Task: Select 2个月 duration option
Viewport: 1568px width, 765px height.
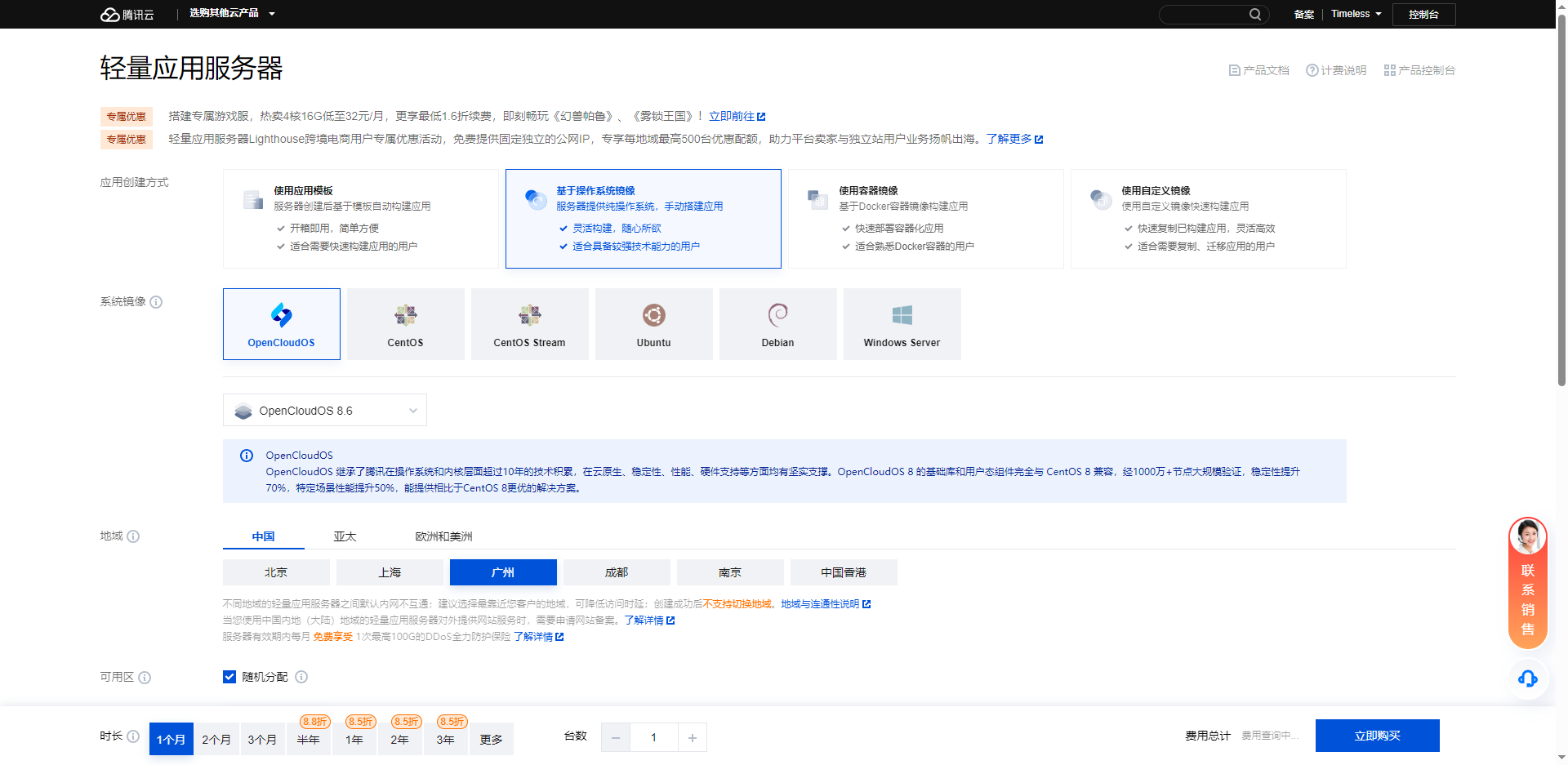Action: (216, 739)
